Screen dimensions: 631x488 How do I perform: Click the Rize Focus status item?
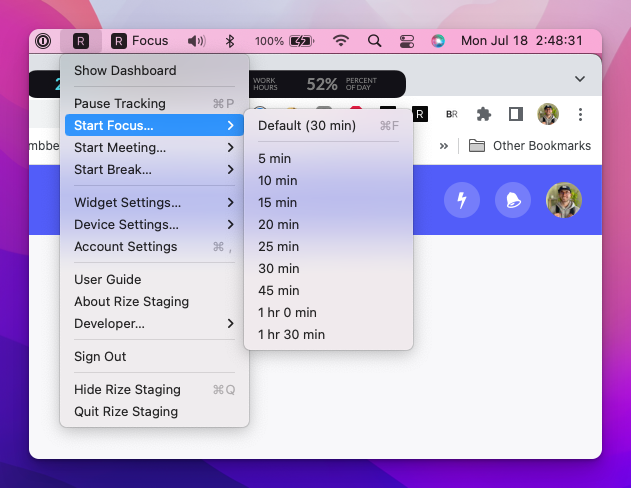(x=140, y=41)
